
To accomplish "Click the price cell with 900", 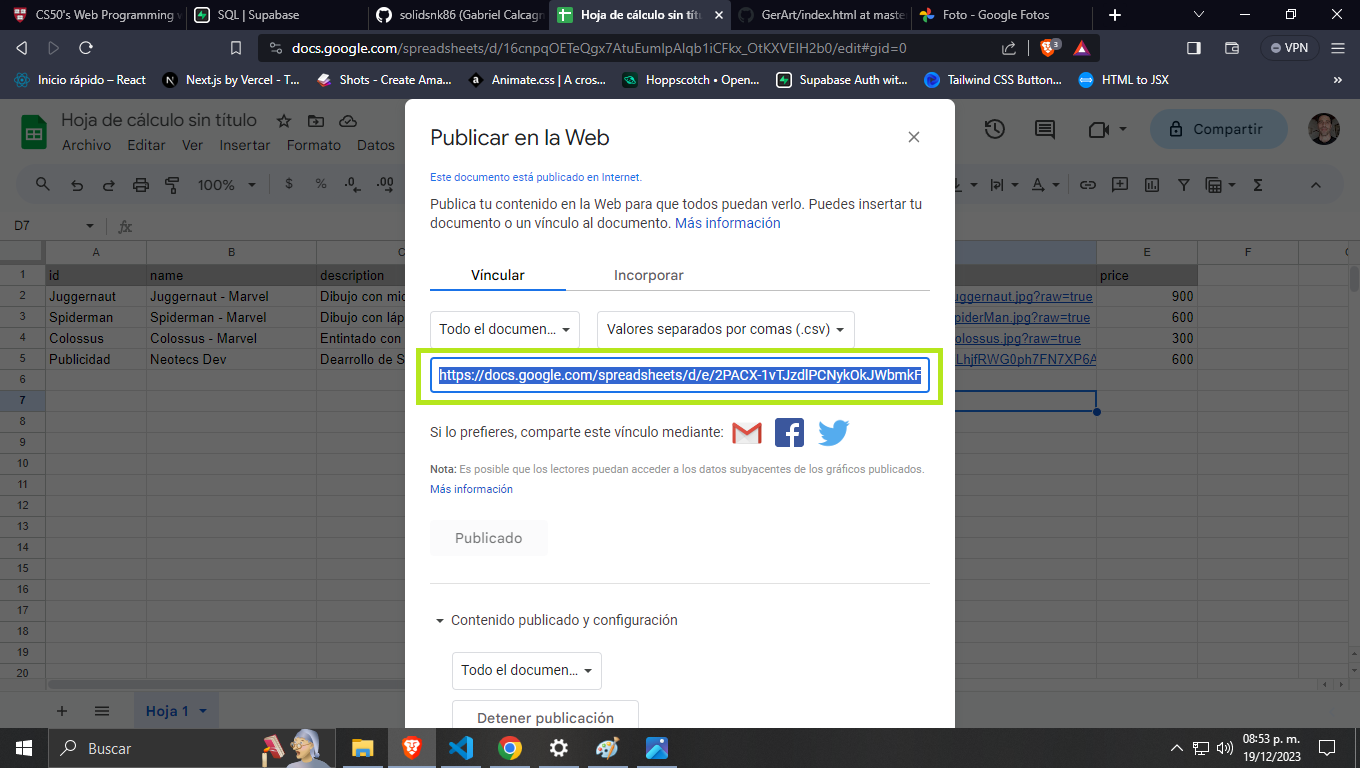I will (1147, 296).
